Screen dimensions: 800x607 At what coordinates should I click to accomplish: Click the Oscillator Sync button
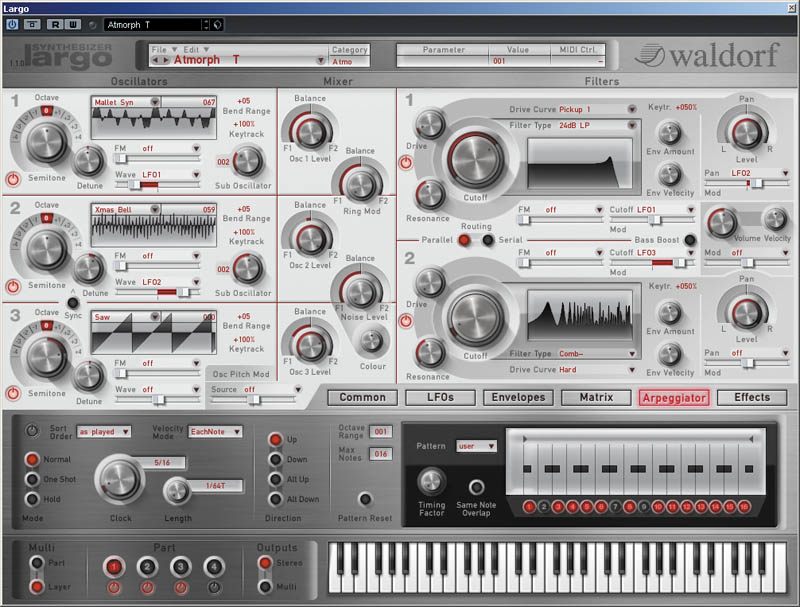click(73, 302)
